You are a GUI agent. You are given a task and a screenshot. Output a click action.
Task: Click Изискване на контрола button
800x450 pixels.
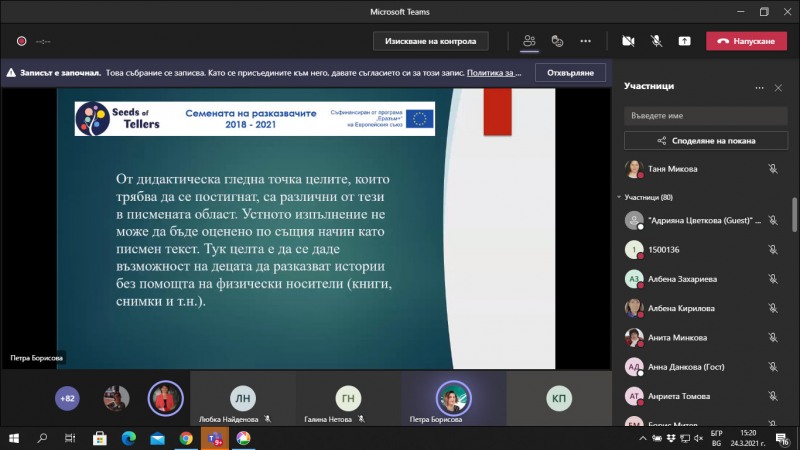(431, 41)
